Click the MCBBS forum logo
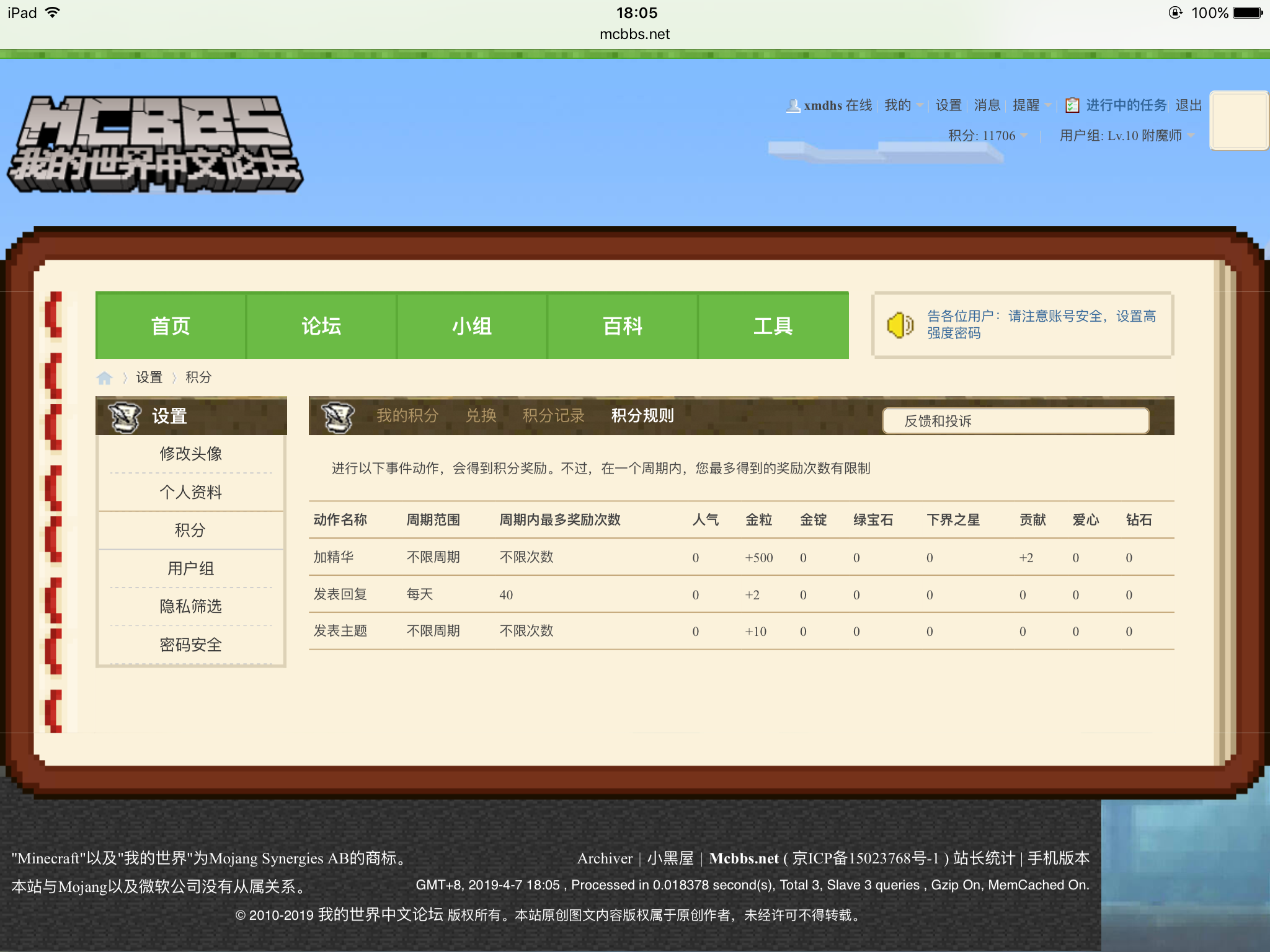 155,144
